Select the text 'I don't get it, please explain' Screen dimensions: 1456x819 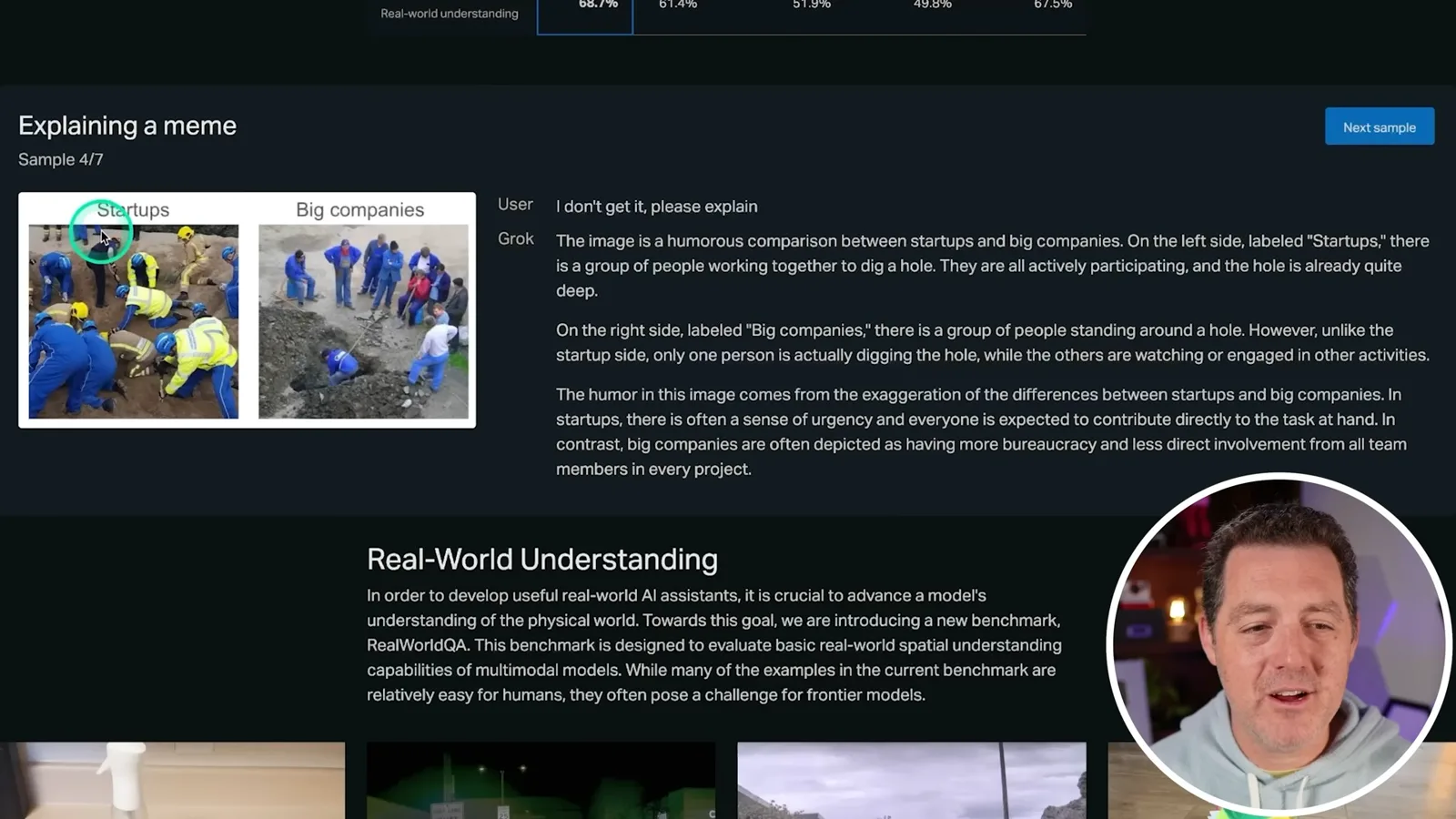656,207
